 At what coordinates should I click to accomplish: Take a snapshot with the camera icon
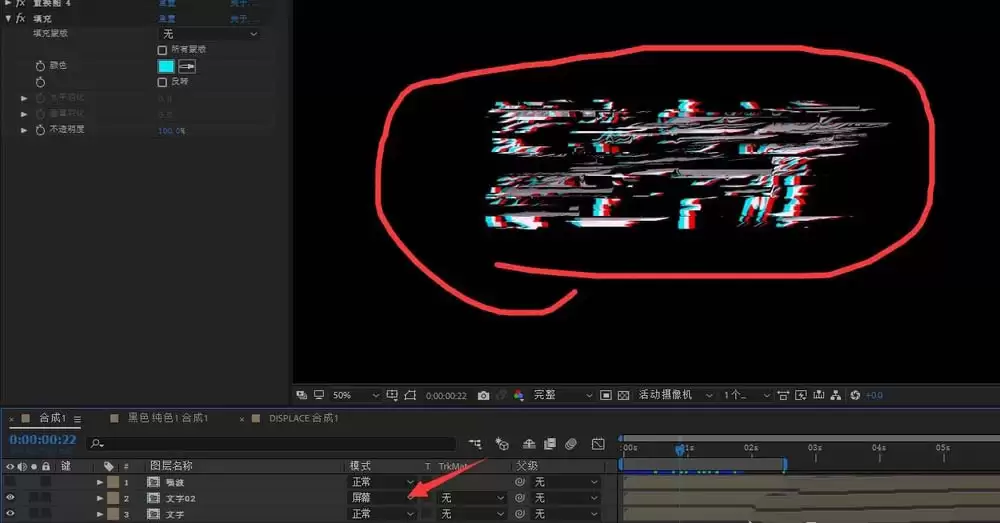[483, 395]
